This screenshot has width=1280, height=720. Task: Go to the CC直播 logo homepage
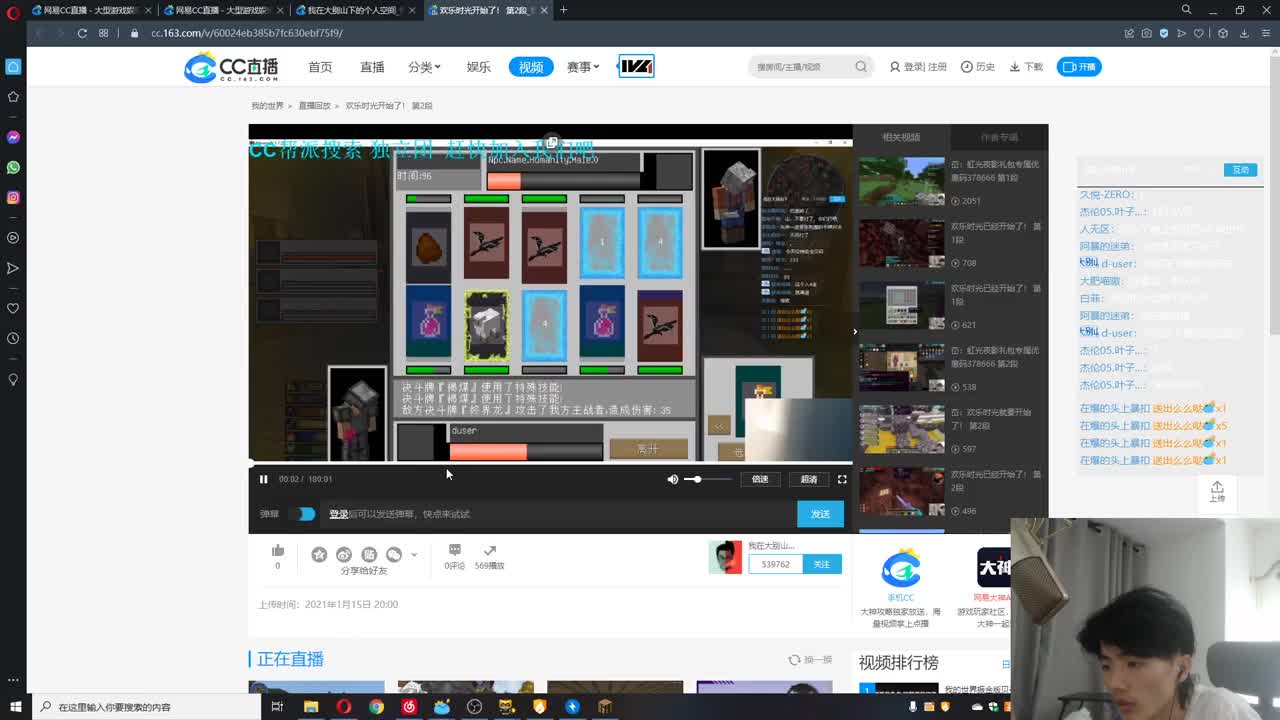pyautogui.click(x=232, y=67)
